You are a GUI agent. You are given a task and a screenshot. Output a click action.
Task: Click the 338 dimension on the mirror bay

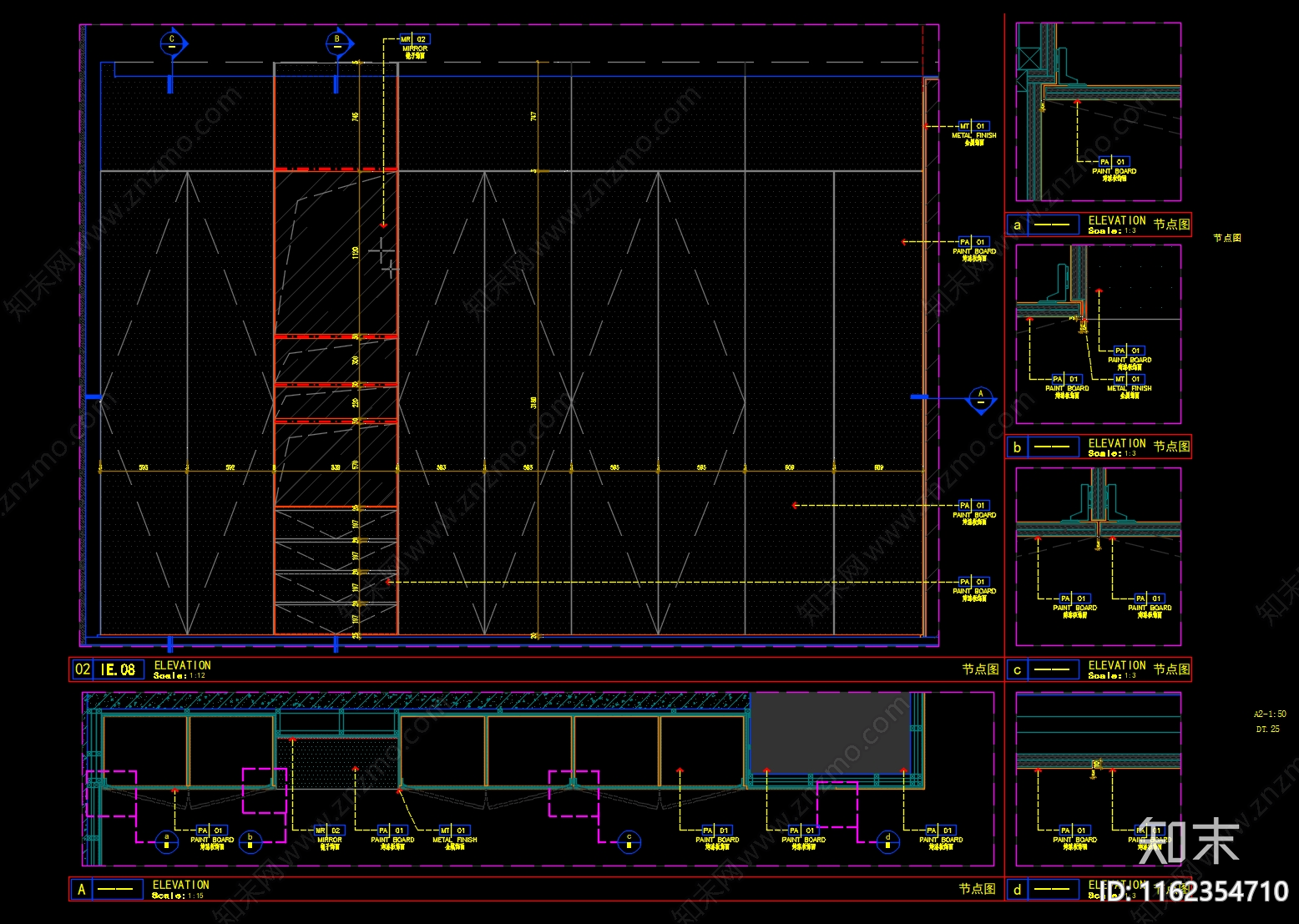[x=336, y=467]
